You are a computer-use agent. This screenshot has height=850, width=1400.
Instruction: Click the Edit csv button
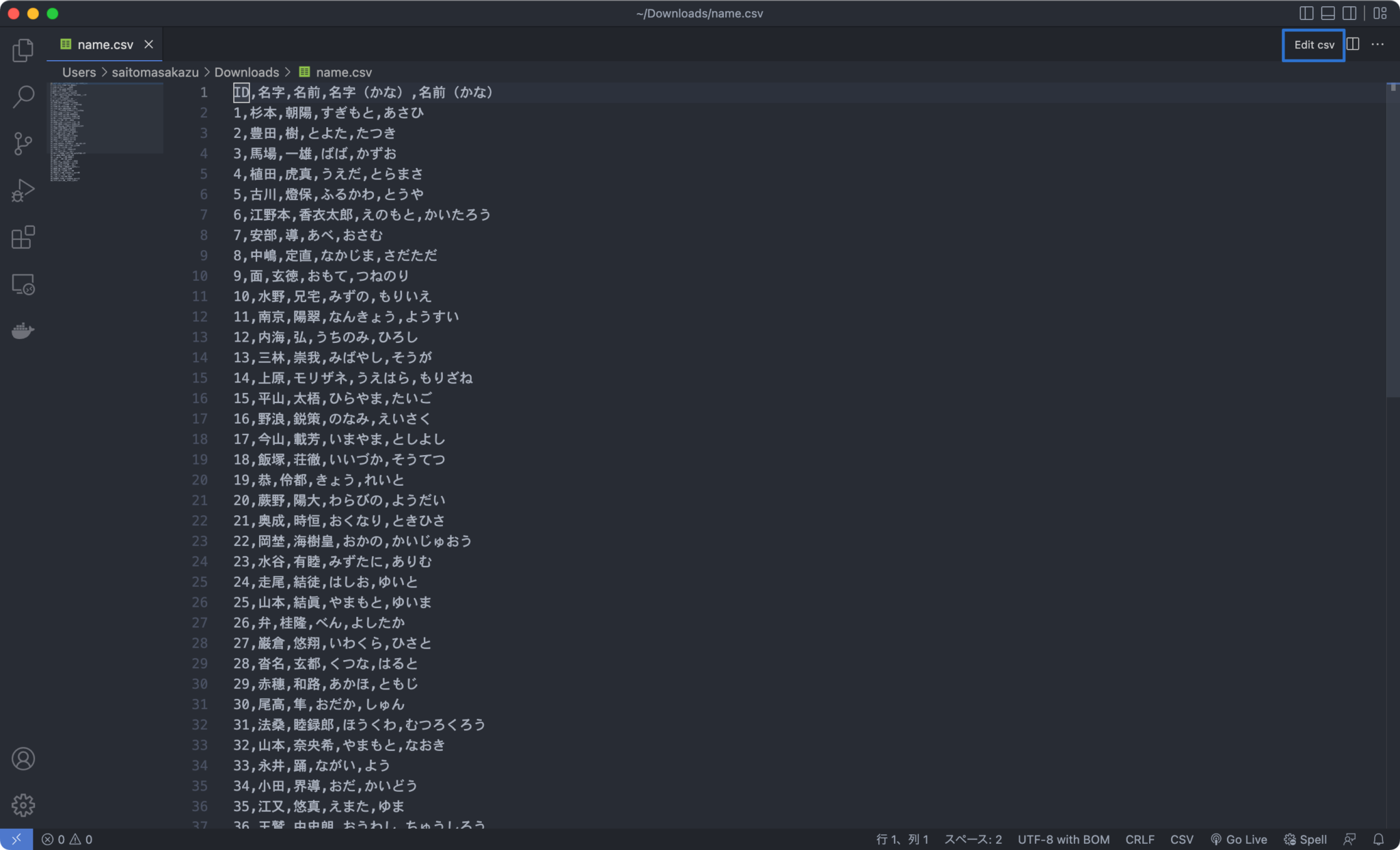pyautogui.click(x=1312, y=45)
